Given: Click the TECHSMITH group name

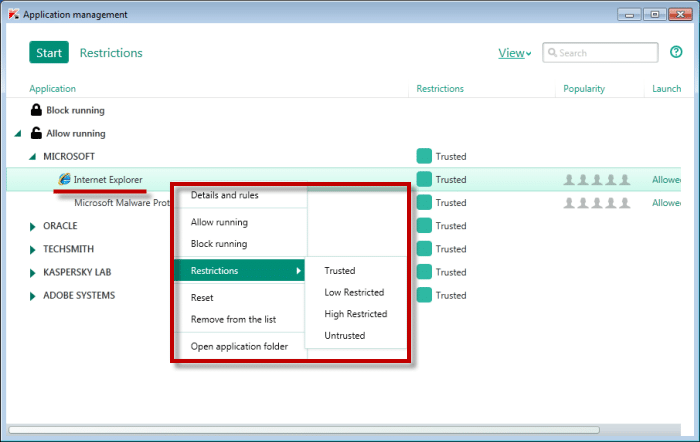Looking at the screenshot, I should (x=68, y=249).
